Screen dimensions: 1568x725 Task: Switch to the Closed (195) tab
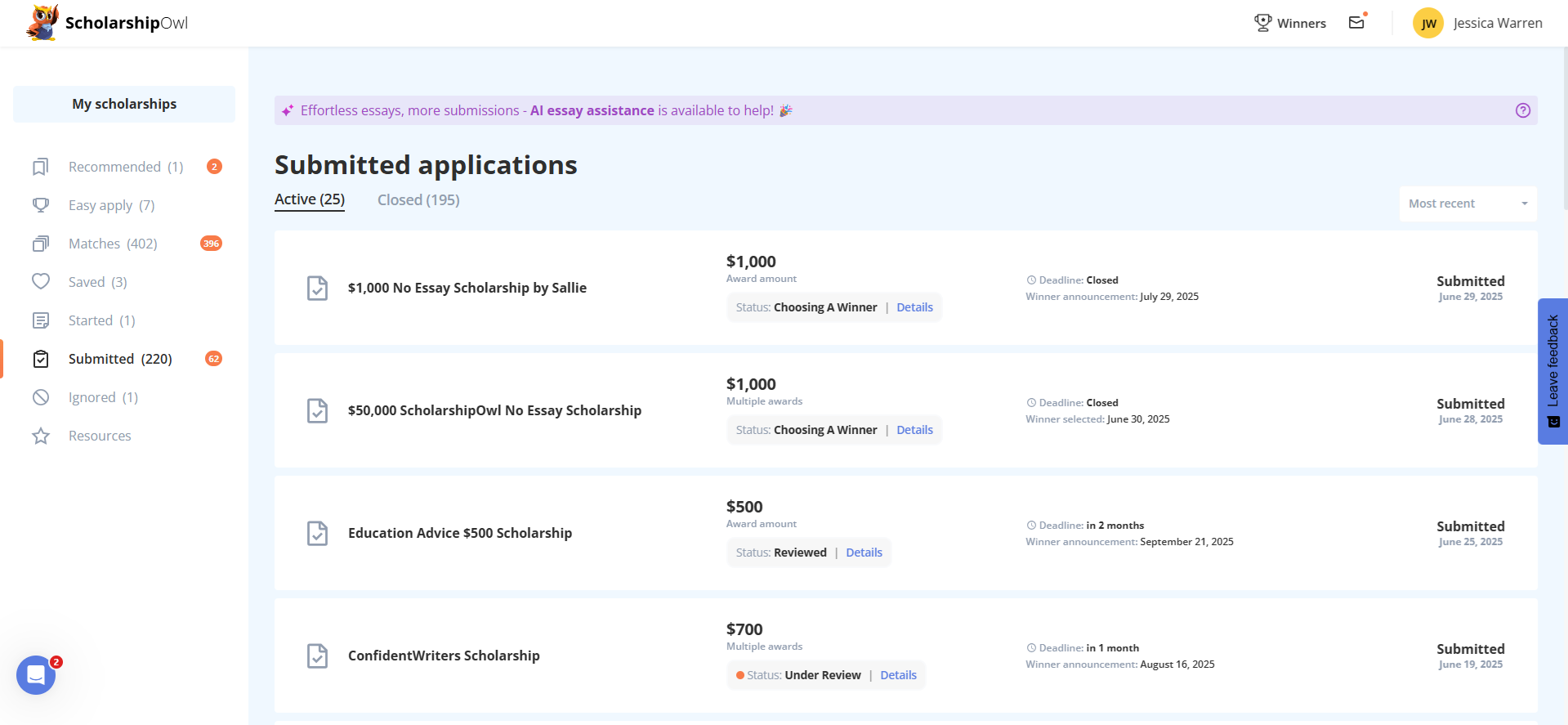(418, 199)
